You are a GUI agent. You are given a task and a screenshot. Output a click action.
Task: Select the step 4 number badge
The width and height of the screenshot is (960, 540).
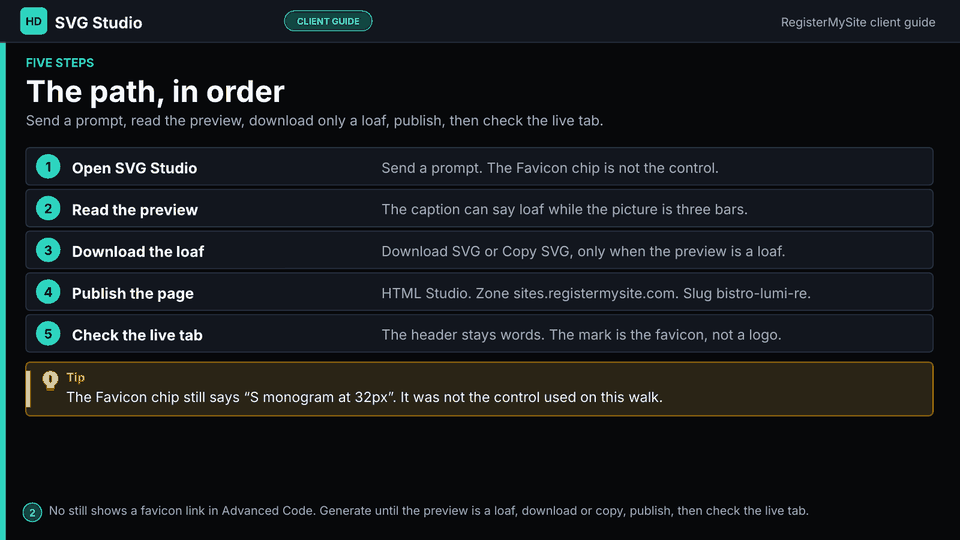(x=48, y=292)
